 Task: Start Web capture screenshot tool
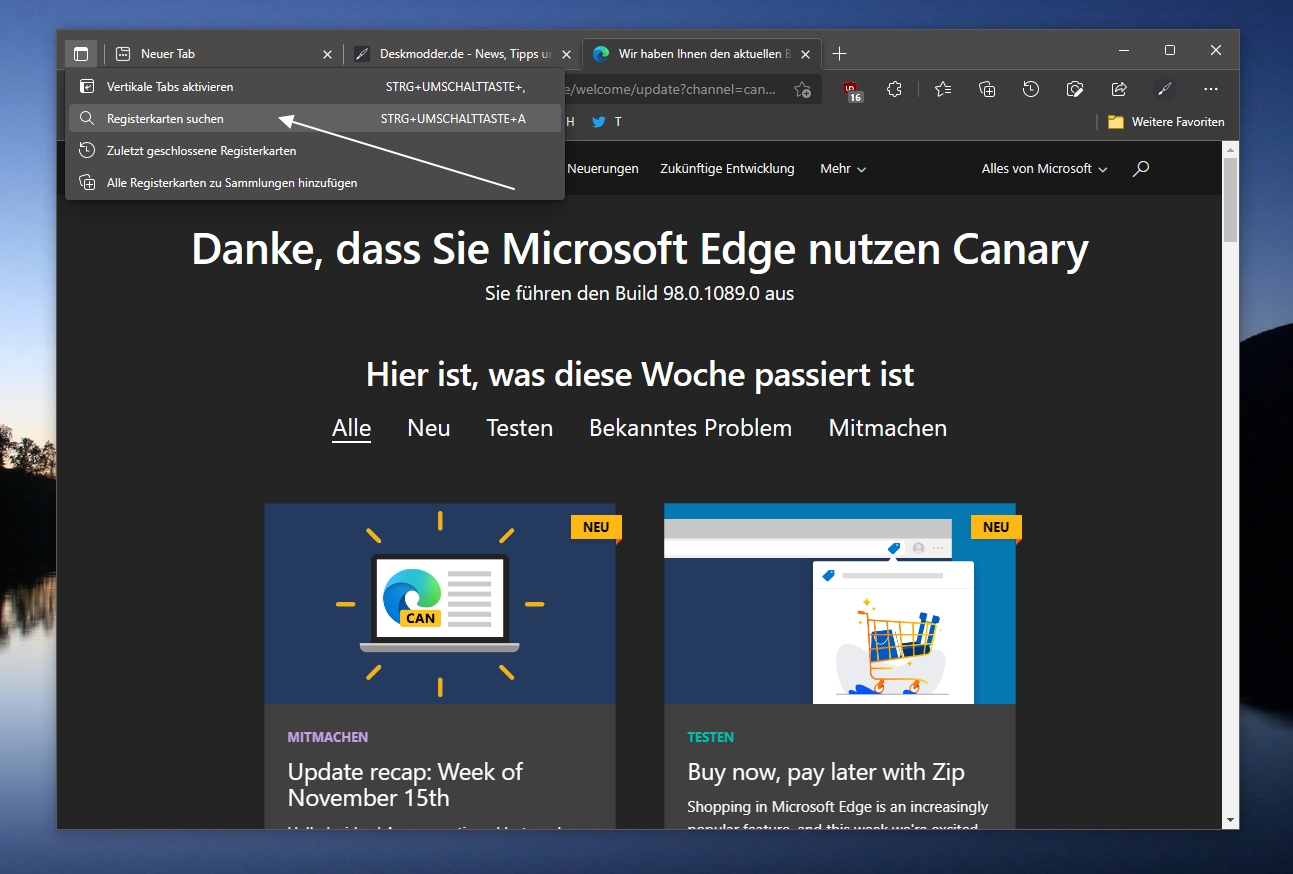point(1075,89)
